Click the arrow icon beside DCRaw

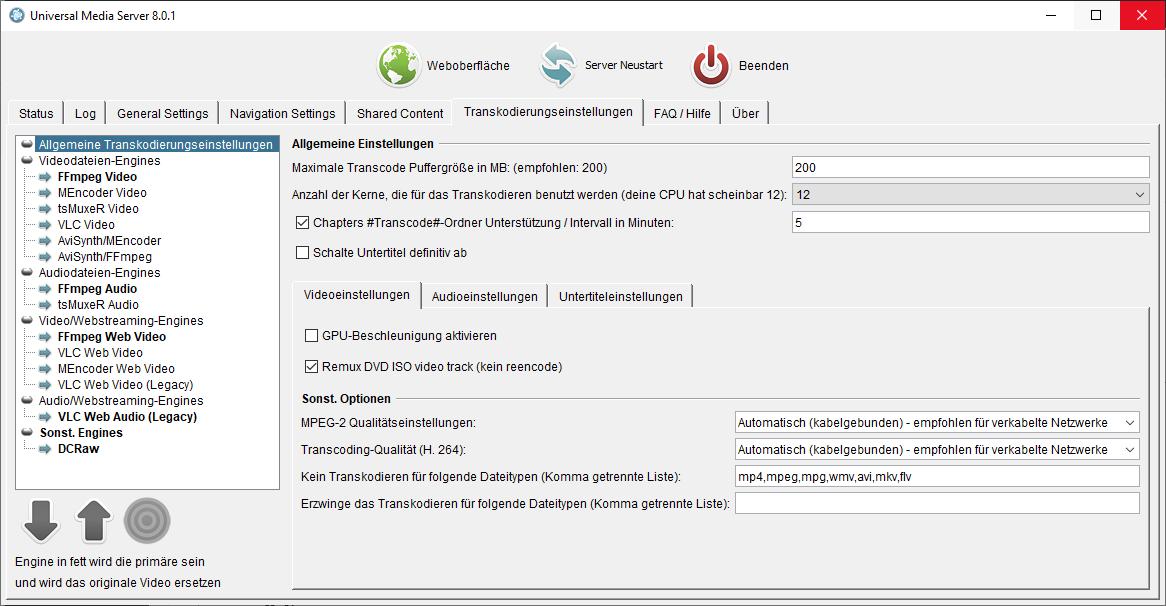[x=45, y=449]
